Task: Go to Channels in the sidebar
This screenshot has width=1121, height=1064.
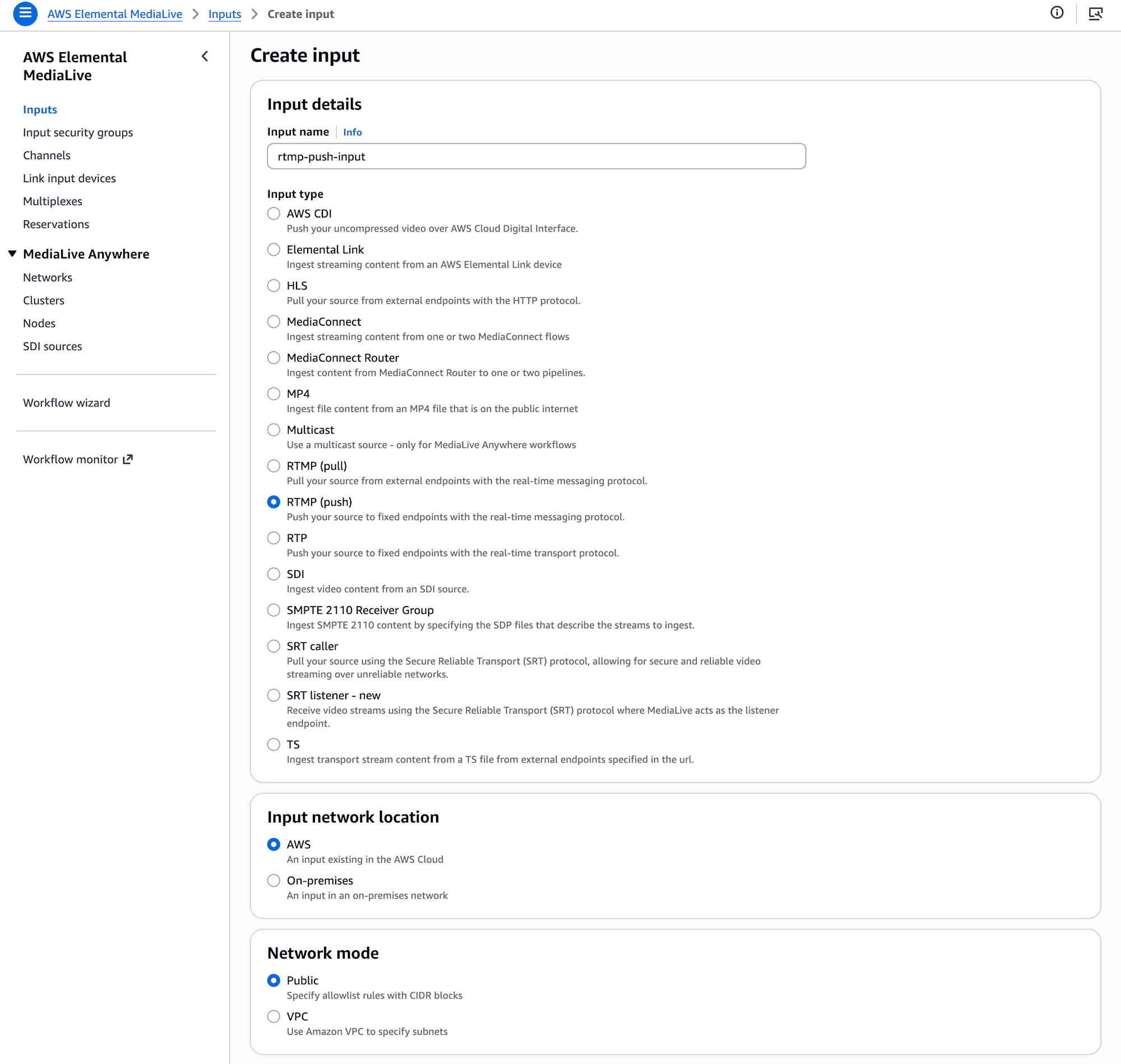Action: (47, 155)
